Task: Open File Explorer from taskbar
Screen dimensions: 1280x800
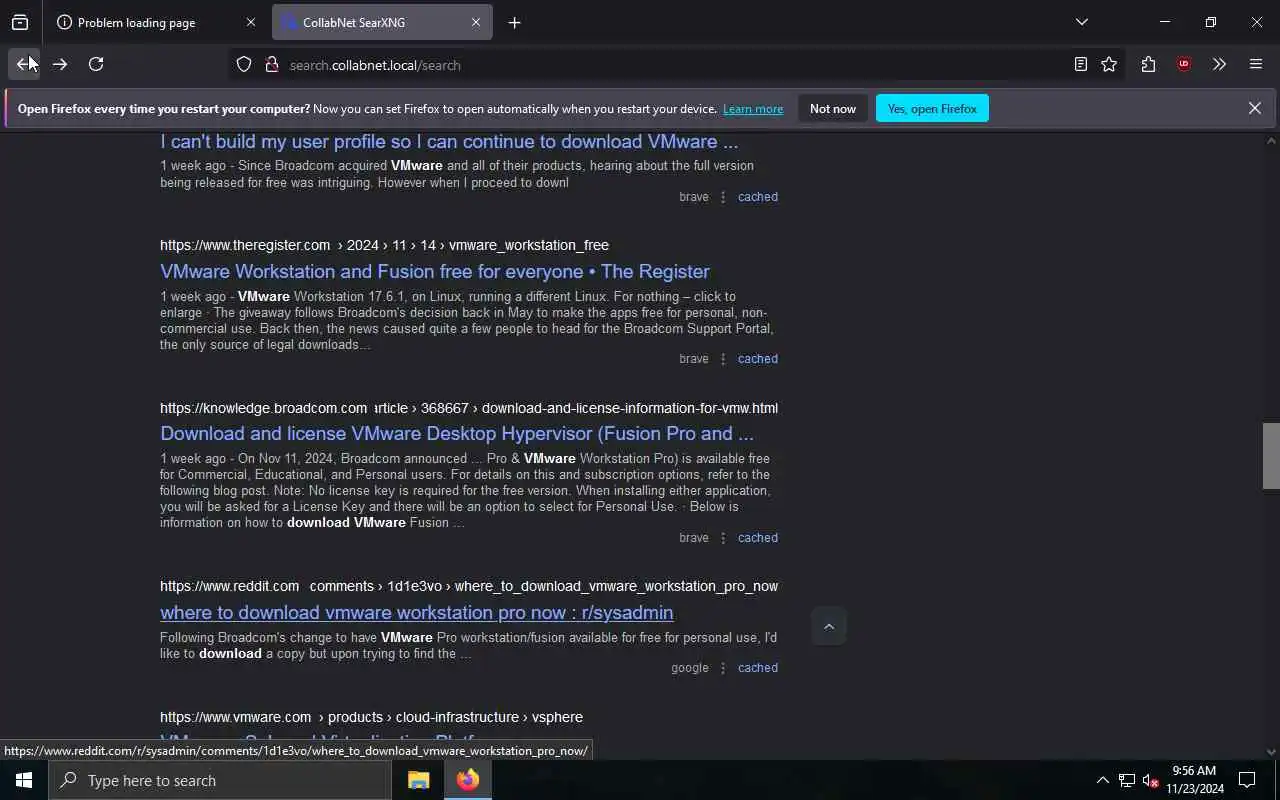Action: [x=418, y=780]
